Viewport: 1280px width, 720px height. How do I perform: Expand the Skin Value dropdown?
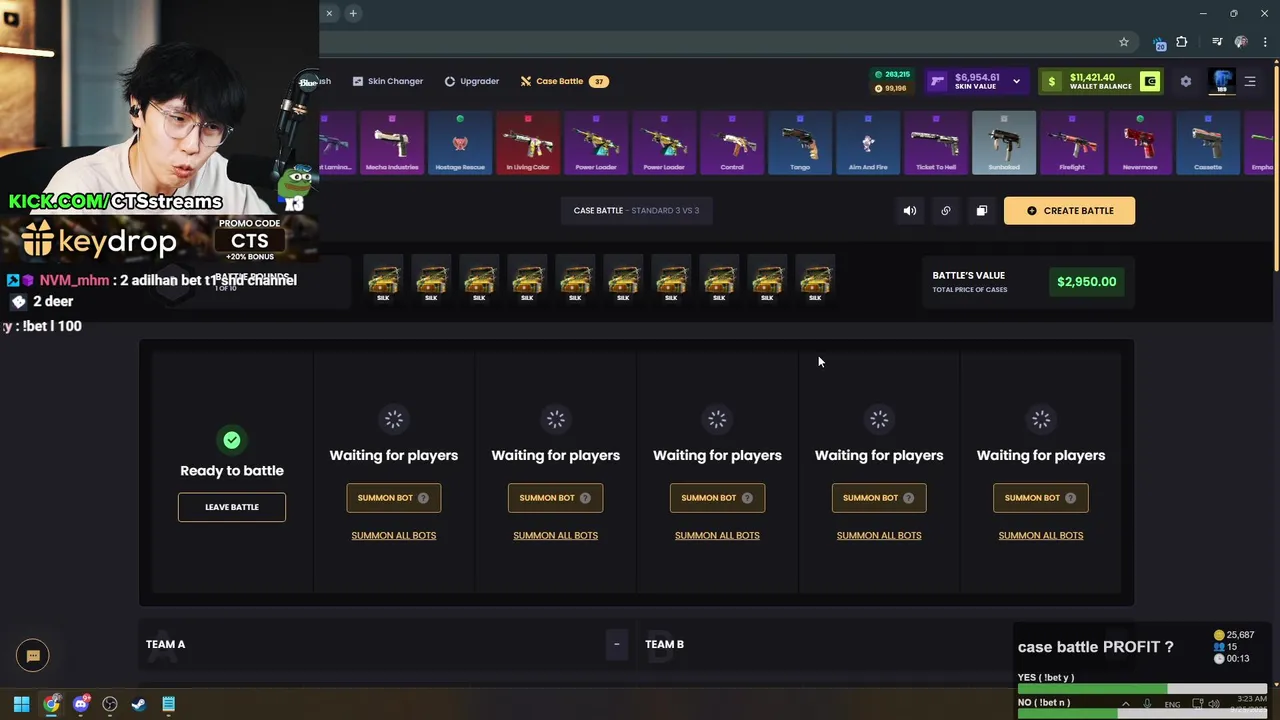[x=1016, y=81]
